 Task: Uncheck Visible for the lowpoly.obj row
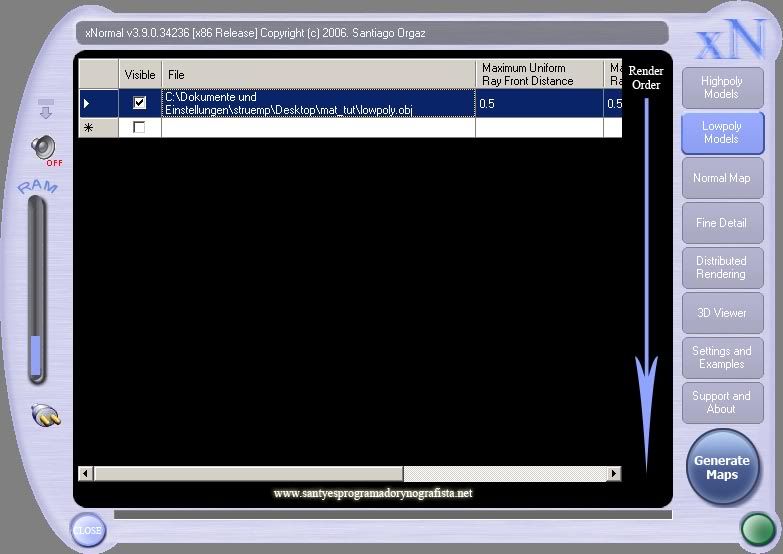[x=139, y=102]
